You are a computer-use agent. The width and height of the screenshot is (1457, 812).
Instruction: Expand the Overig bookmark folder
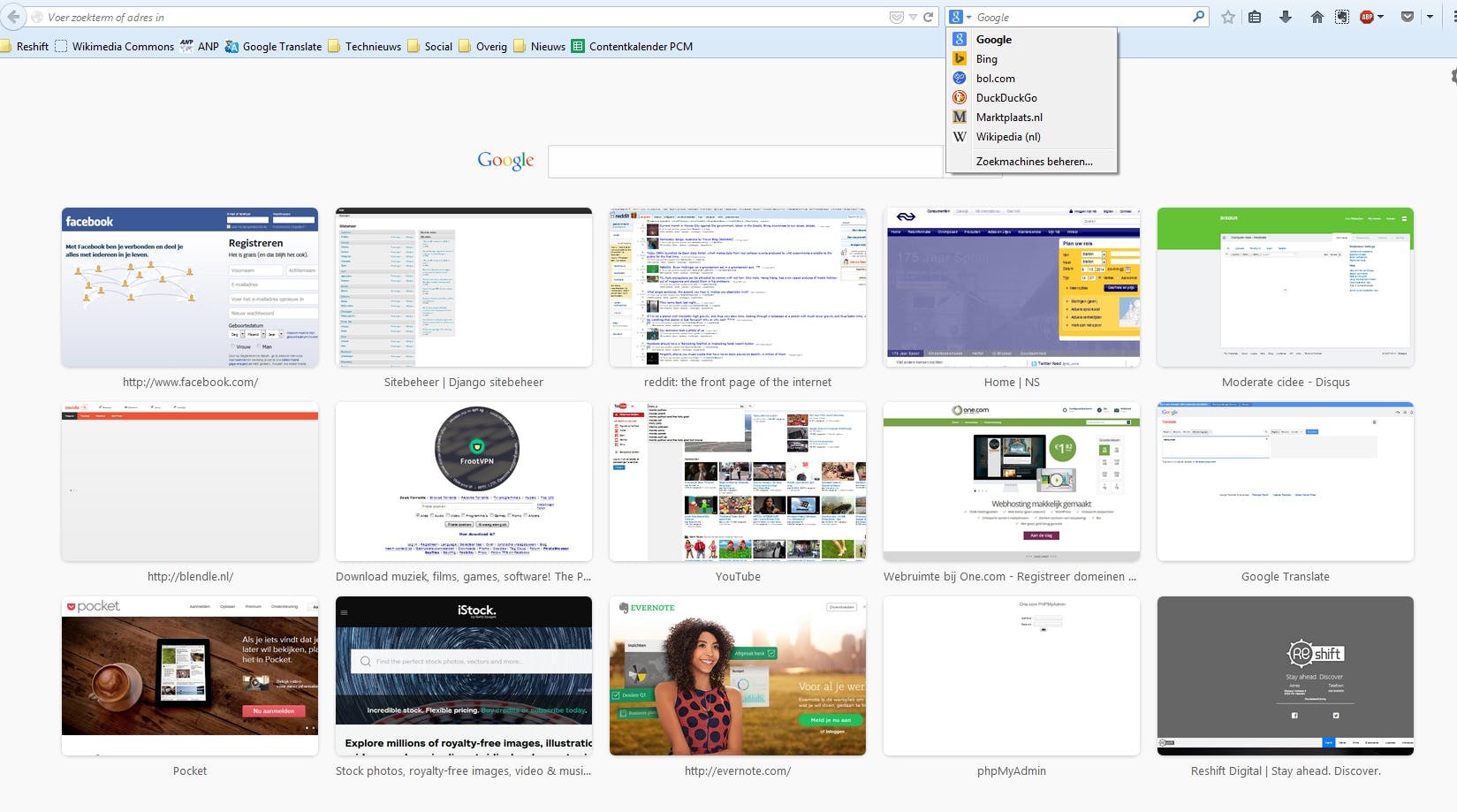point(482,47)
